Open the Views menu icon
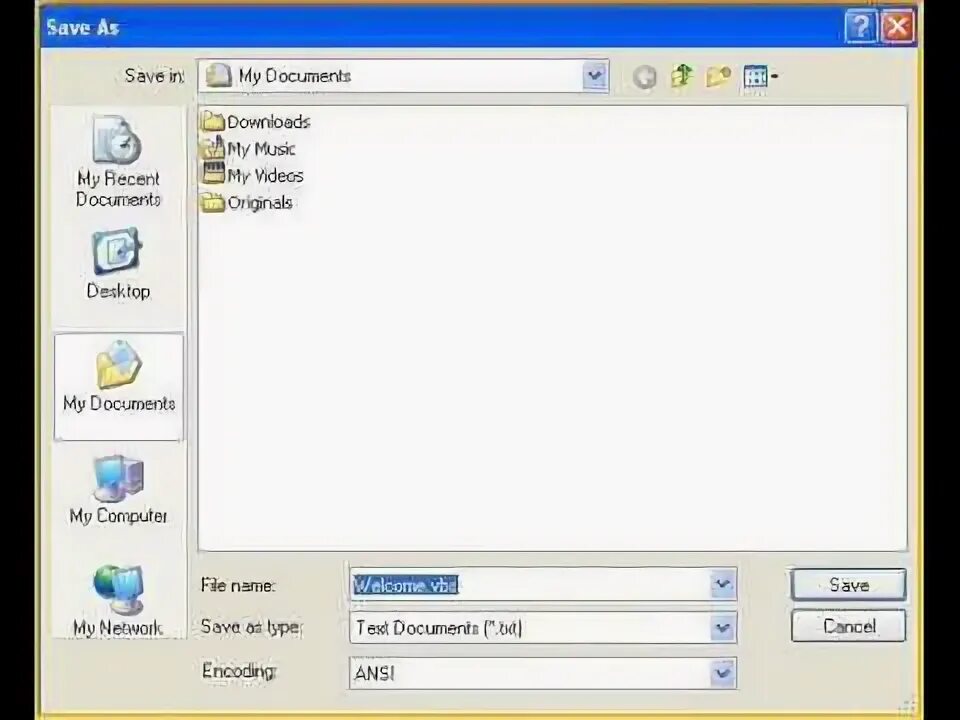This screenshot has width=960, height=720. point(760,77)
